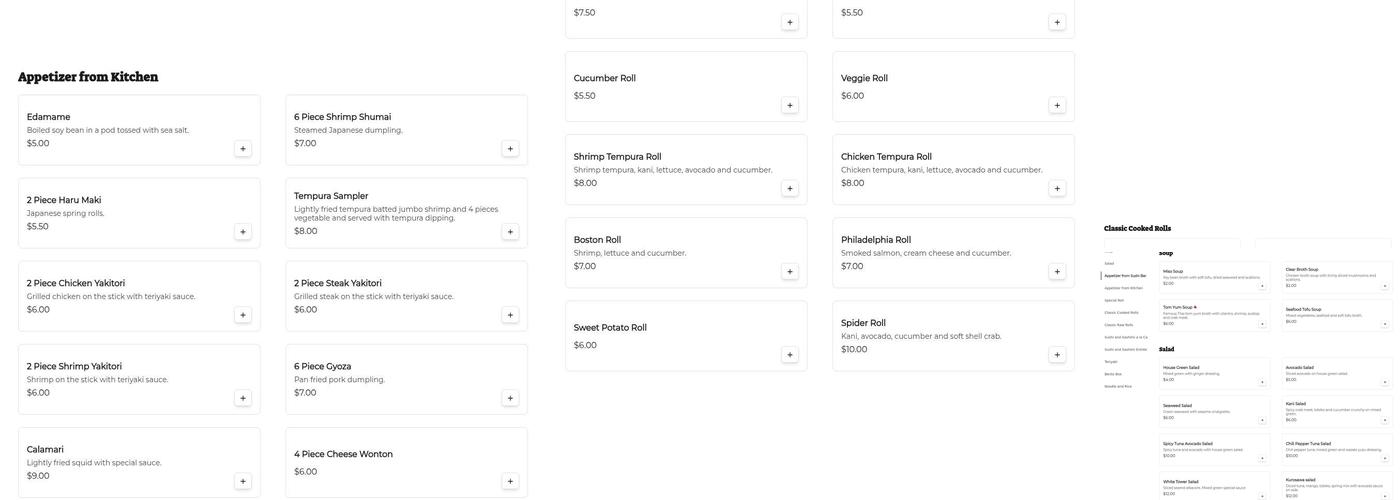The image size is (1400, 500).
Task: Add Tempura Sampler with the plus icon
Action: (510, 232)
